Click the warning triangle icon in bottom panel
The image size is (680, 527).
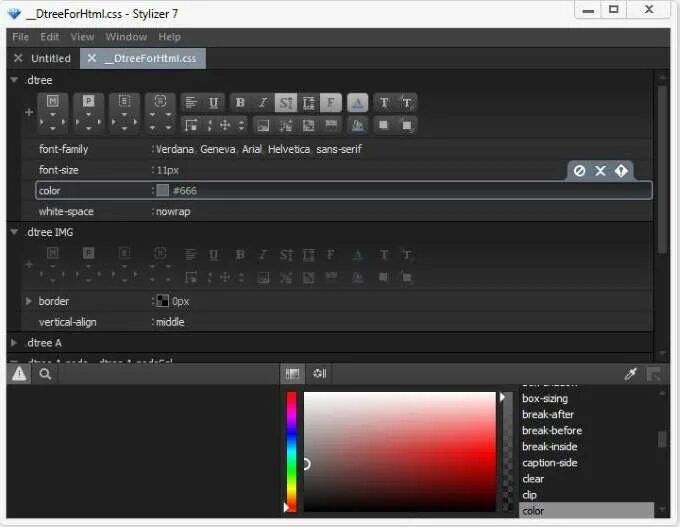(x=19, y=373)
